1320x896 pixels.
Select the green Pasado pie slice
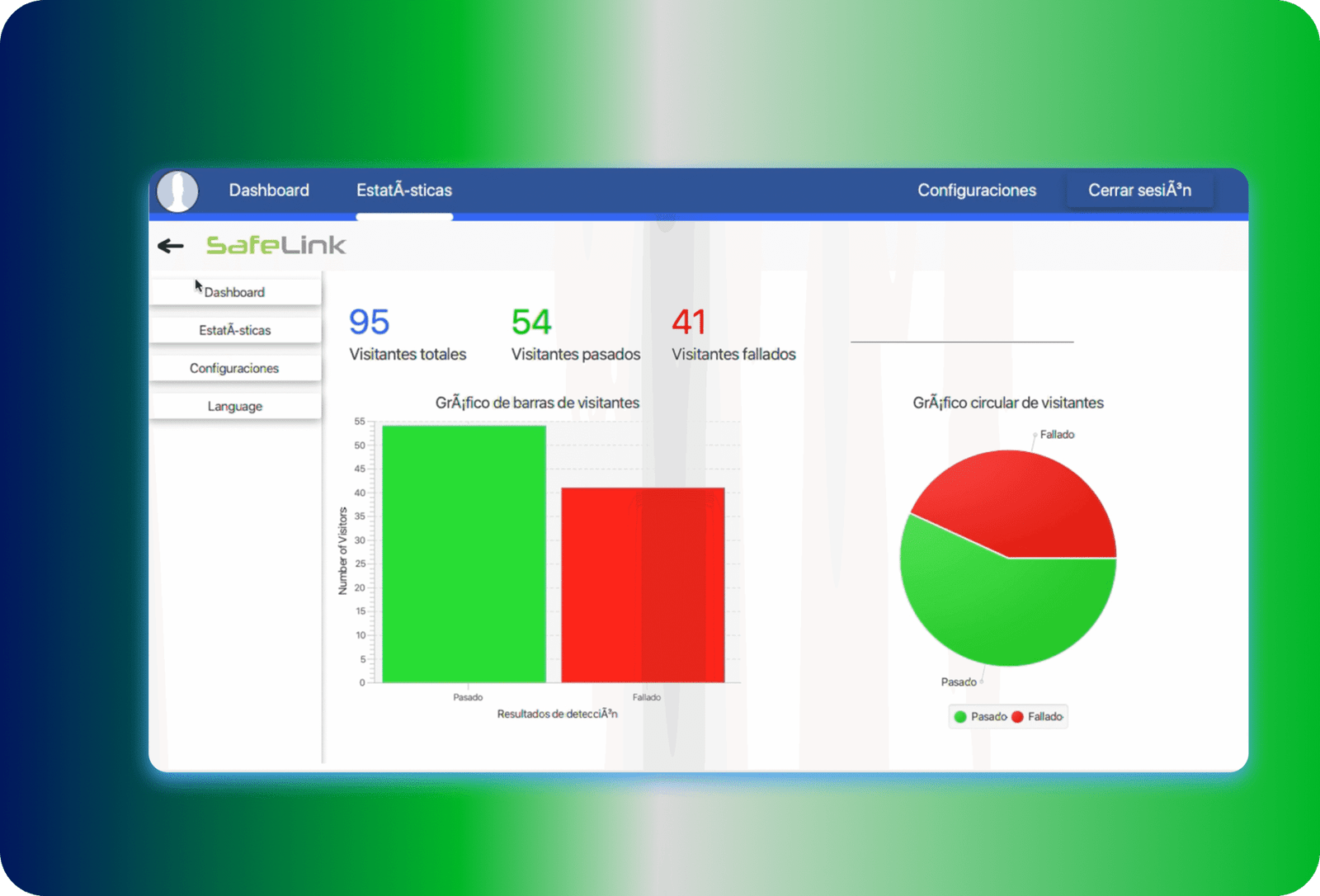tap(998, 611)
